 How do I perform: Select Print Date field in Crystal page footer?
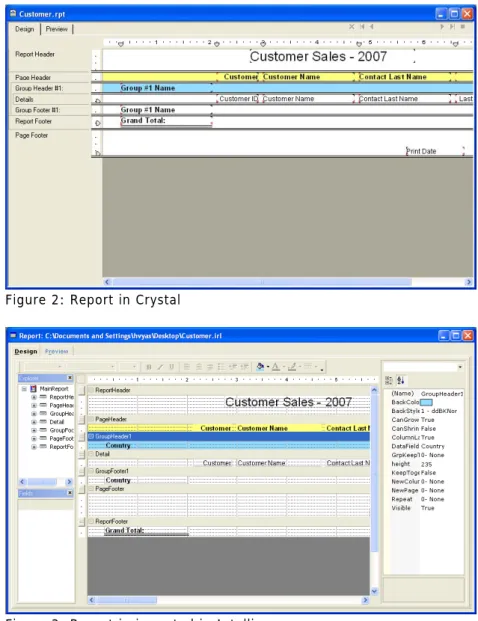421,151
